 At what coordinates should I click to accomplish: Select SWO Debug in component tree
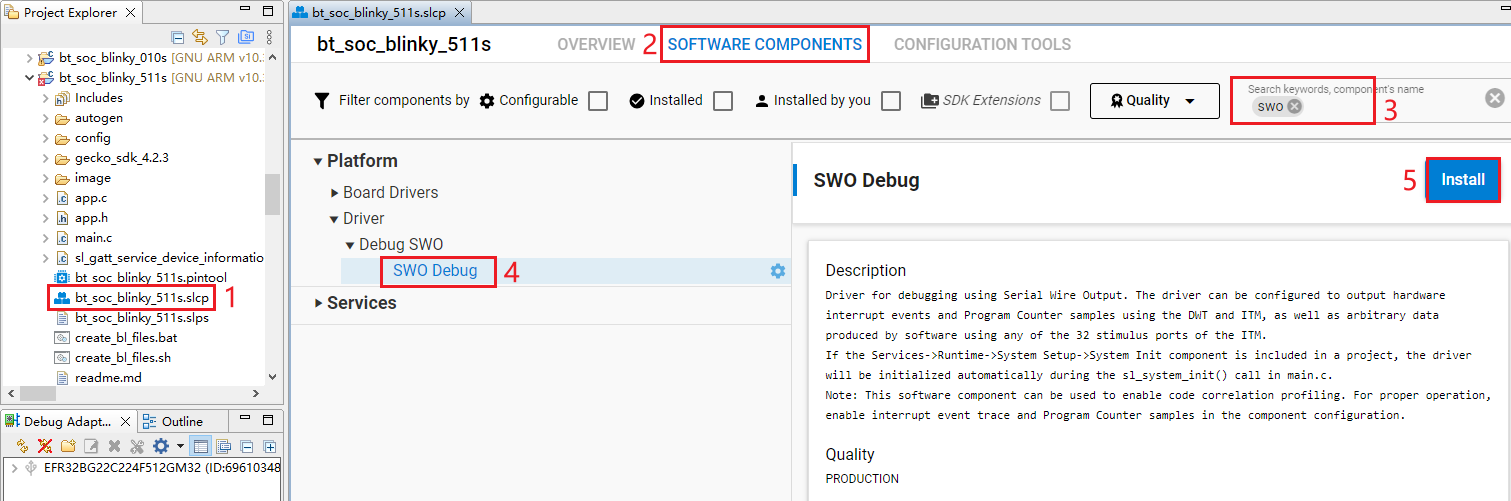pos(435,271)
